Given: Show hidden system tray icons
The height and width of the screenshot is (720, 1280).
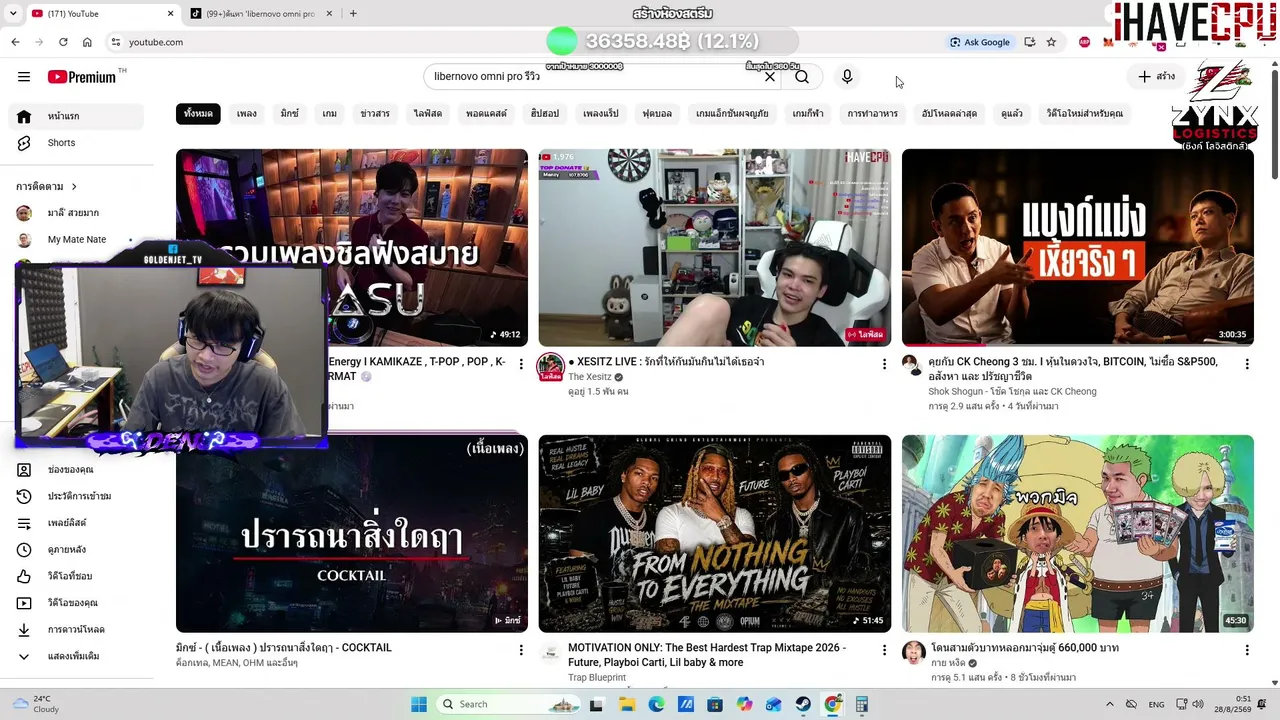Looking at the screenshot, I should click(1109, 704).
